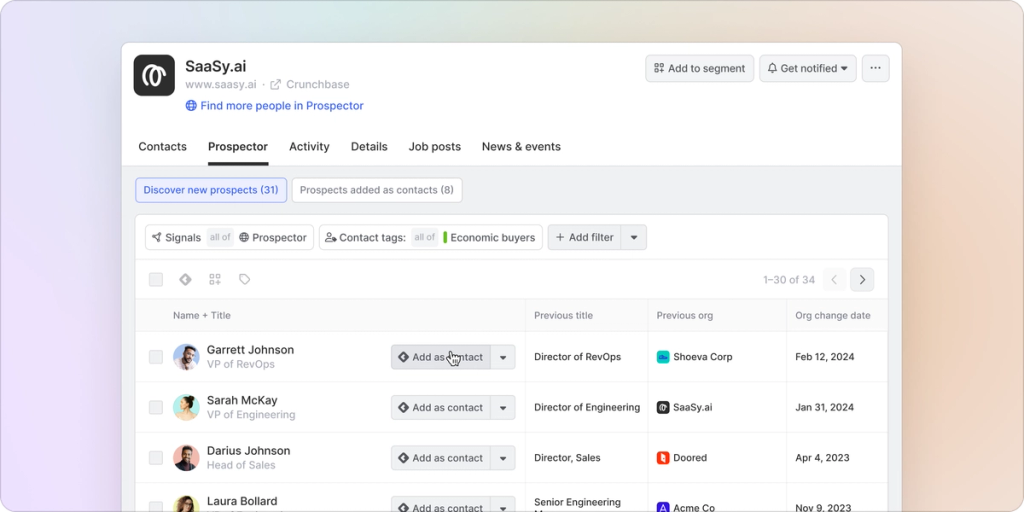1024x512 pixels.
Task: Add Garrett Johnson as contact
Action: [441, 357]
